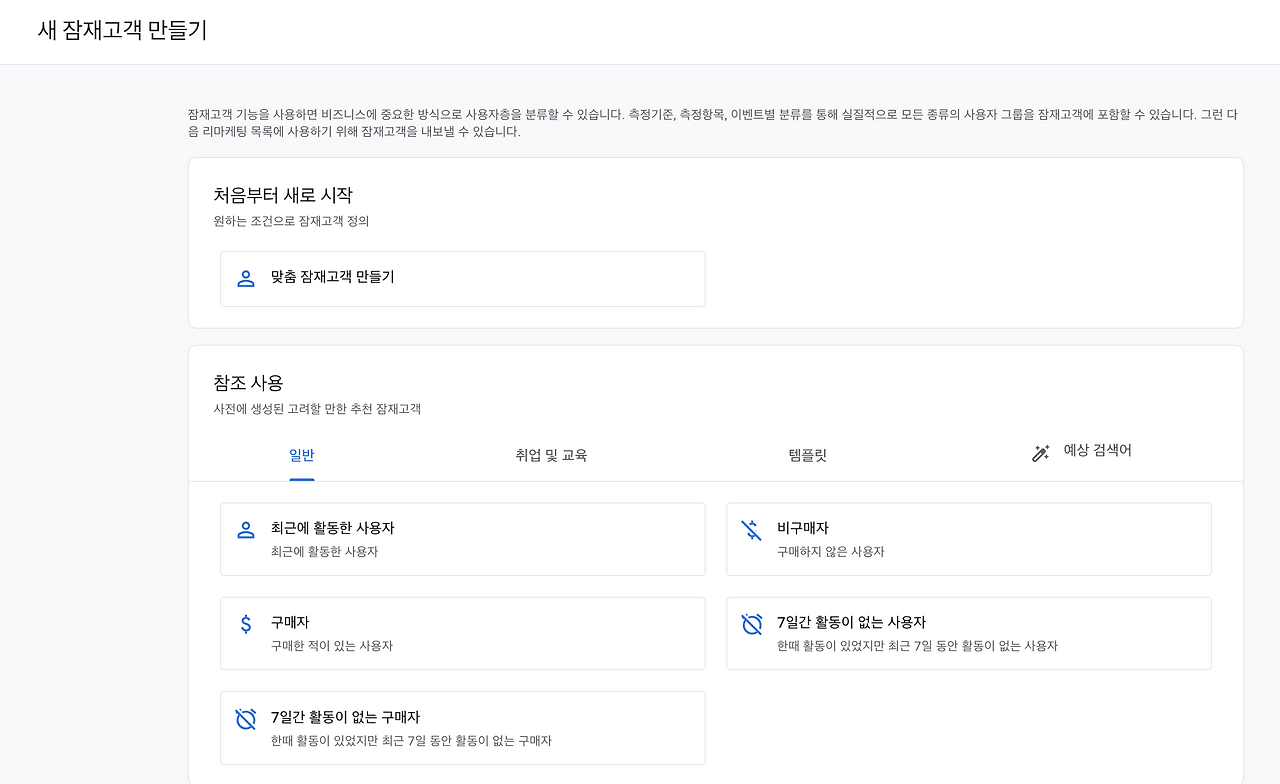Image resolution: width=1280 pixels, height=784 pixels.
Task: Select 맞춤 잠재고객 만들기 to start from scratch
Action: pyautogui.click(x=462, y=278)
